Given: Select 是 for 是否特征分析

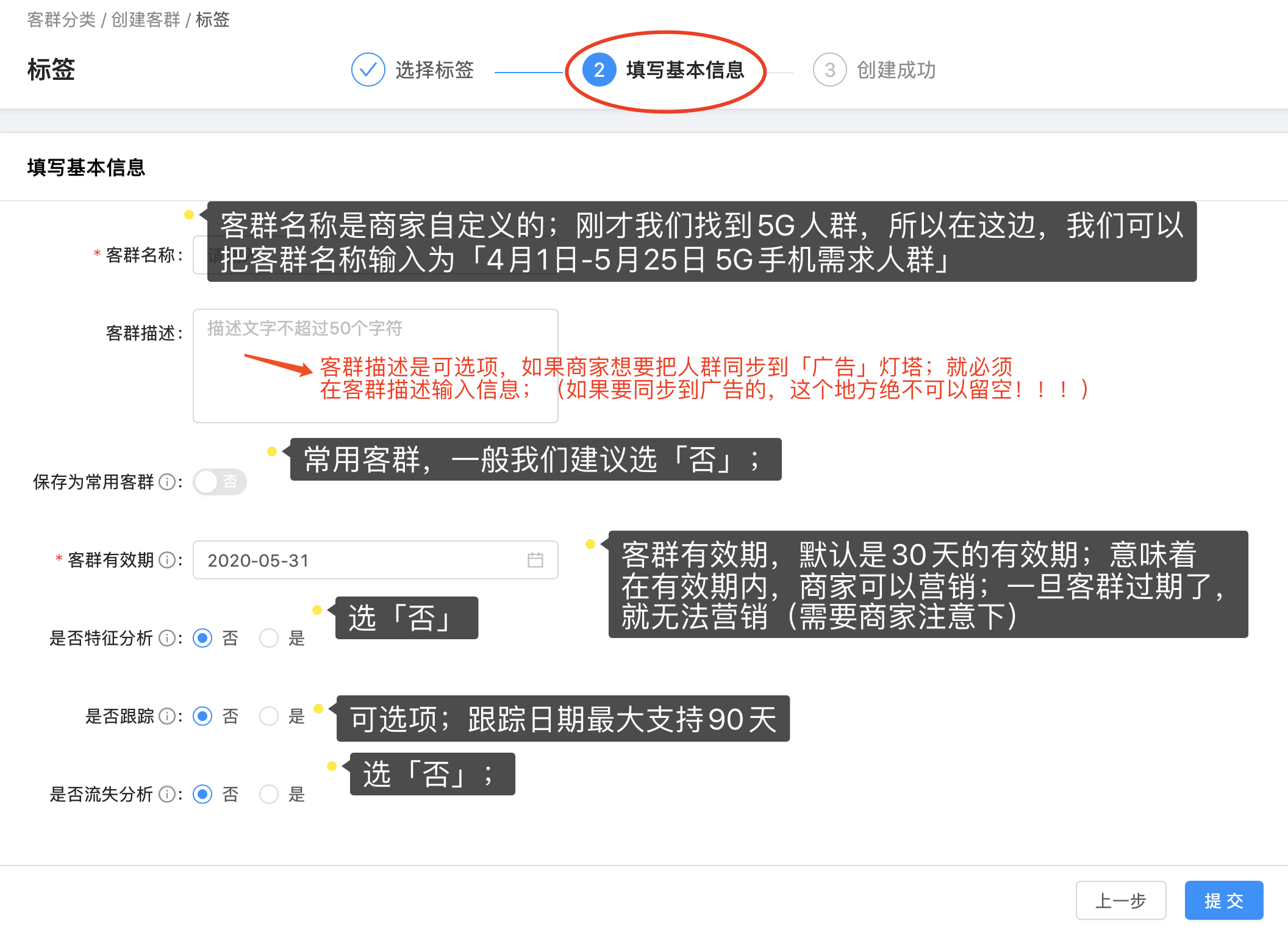Looking at the screenshot, I should pos(269,638).
